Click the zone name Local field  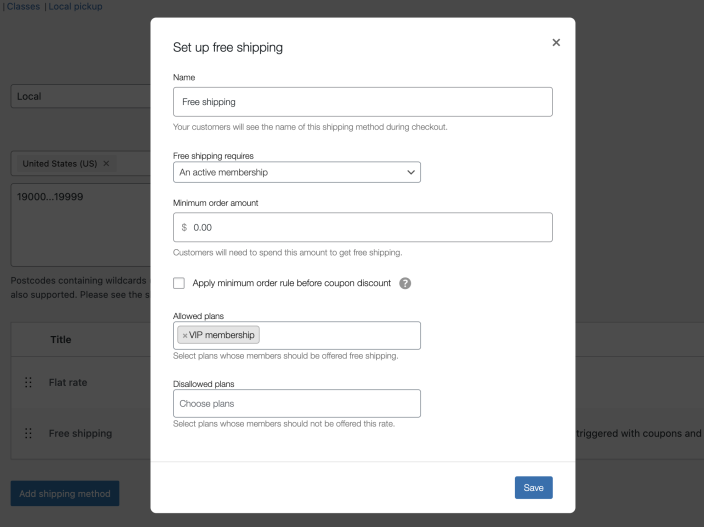tap(80, 97)
